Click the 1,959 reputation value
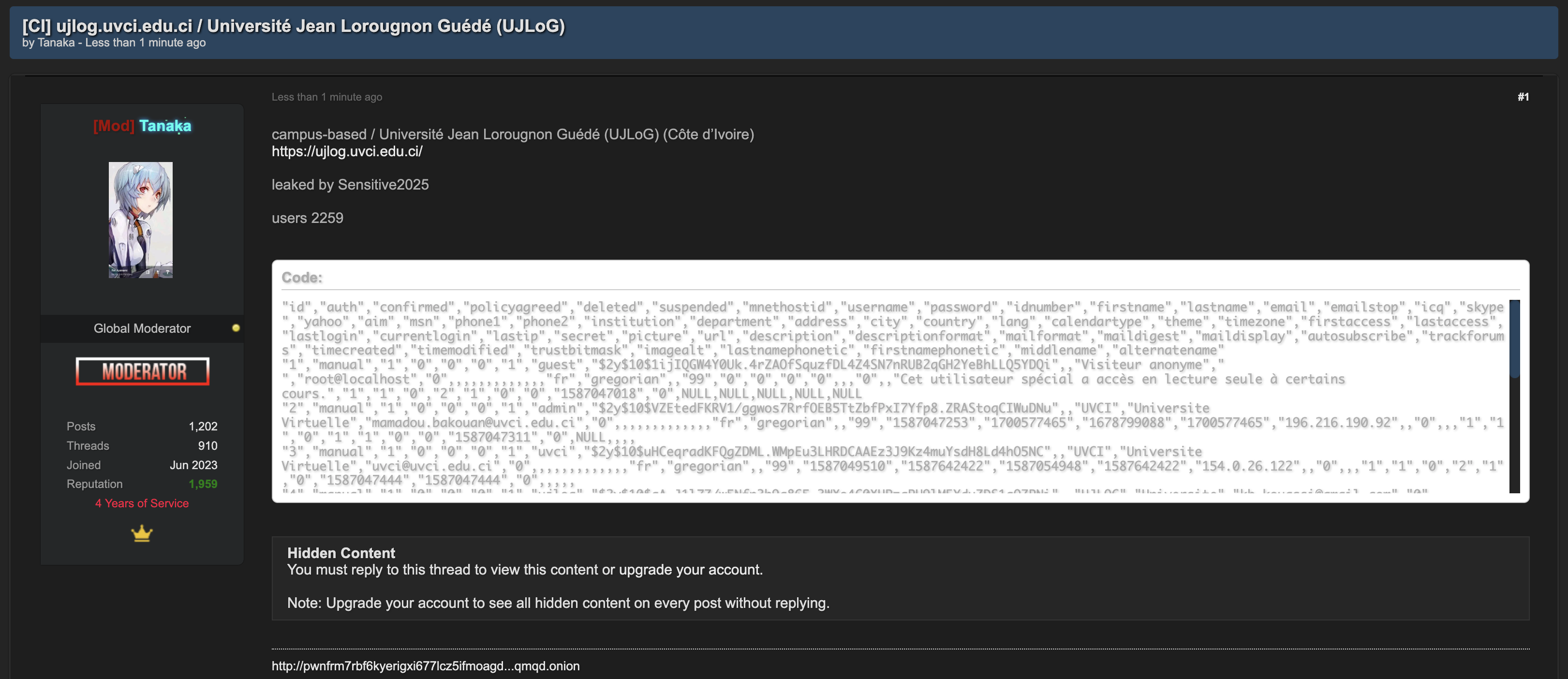 (x=203, y=484)
